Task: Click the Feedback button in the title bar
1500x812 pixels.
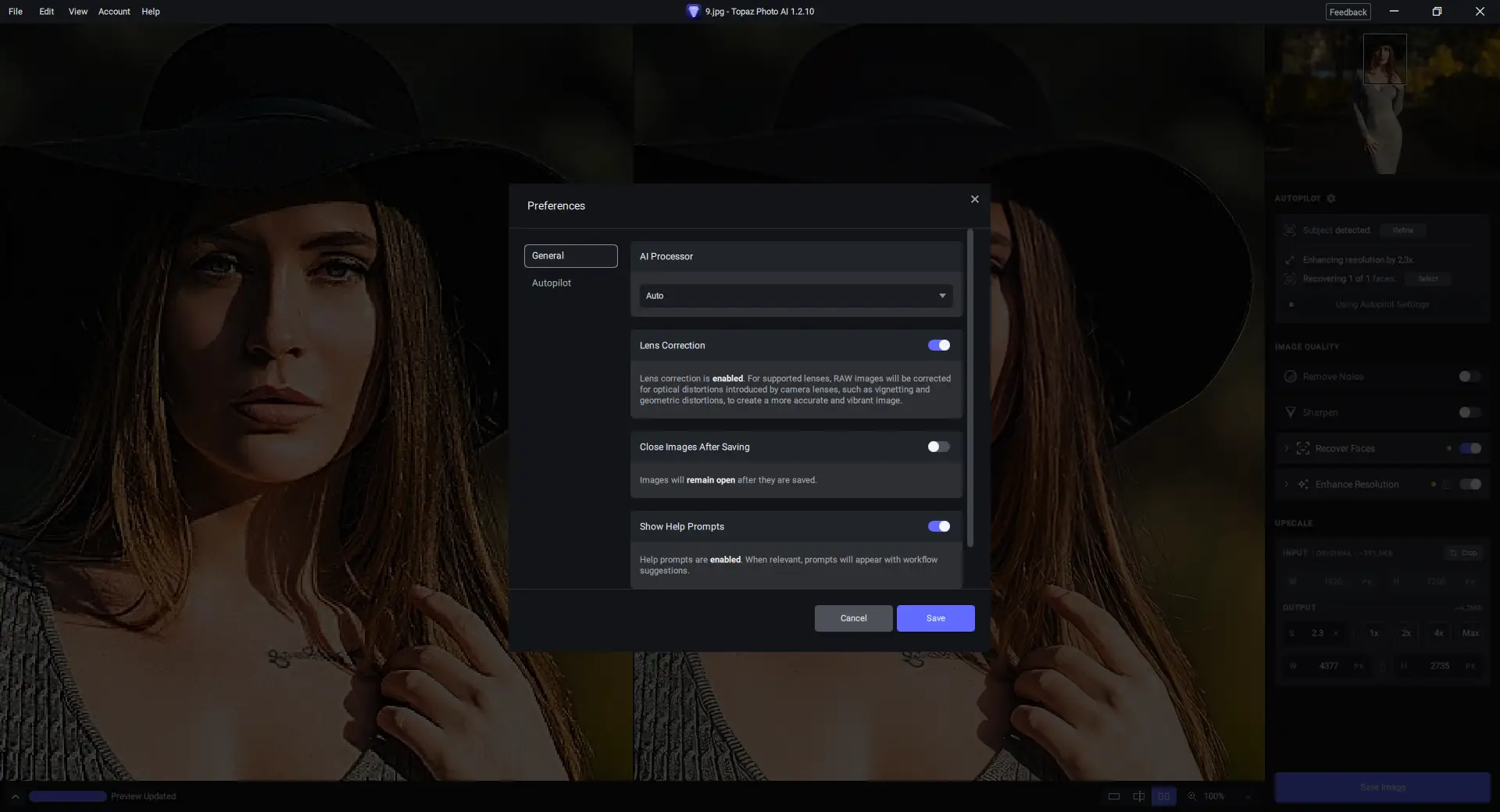Action: click(x=1348, y=12)
